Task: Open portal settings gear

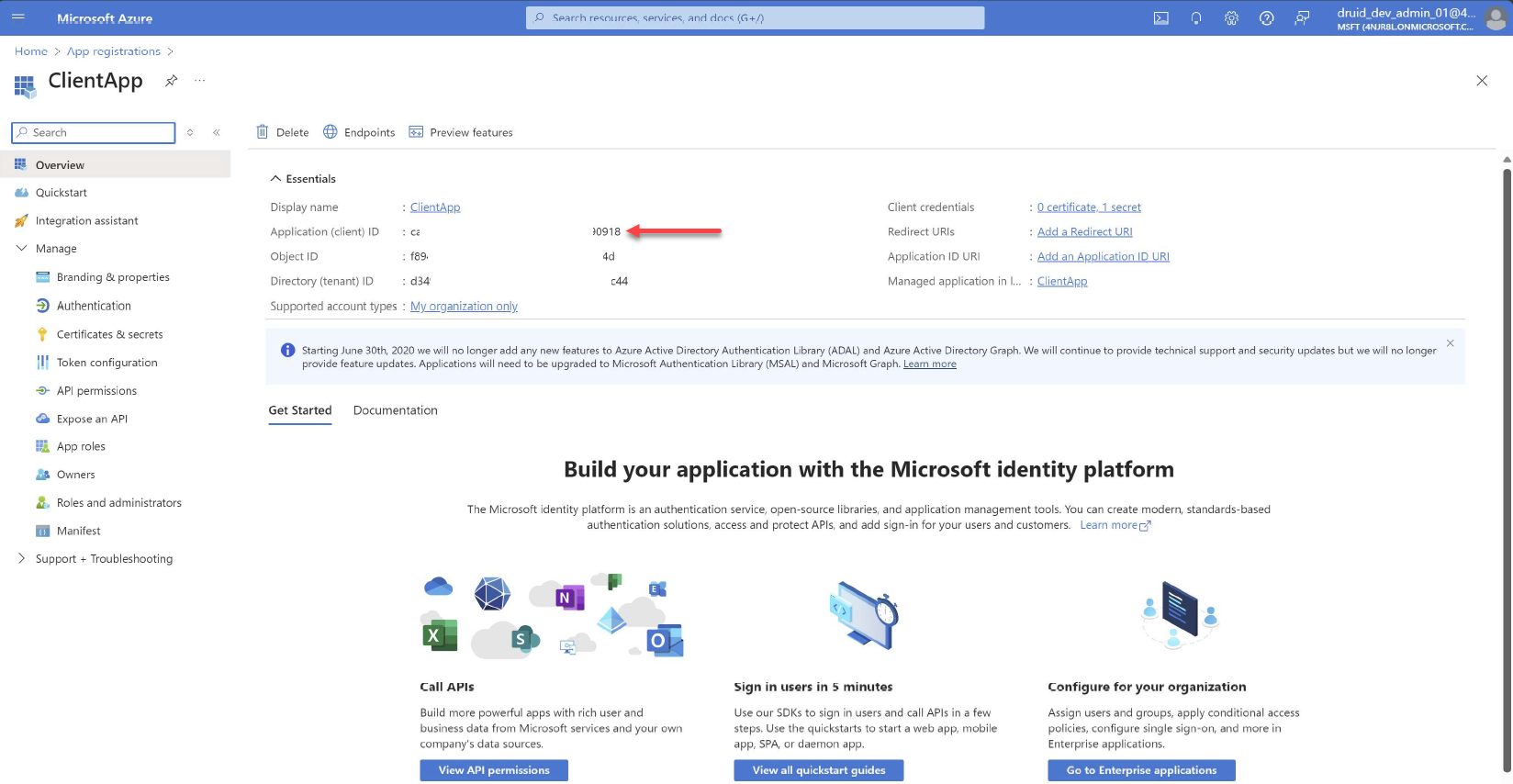Action: (x=1231, y=18)
